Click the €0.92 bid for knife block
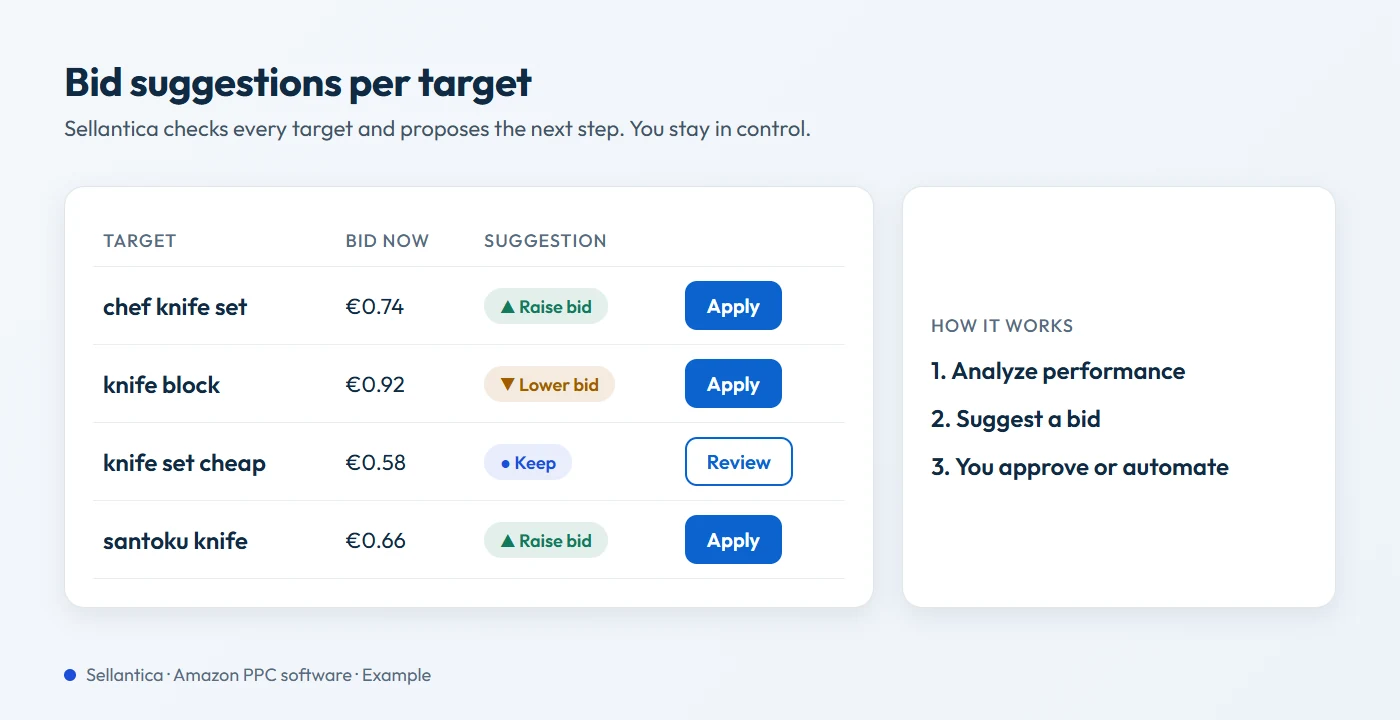 (375, 385)
